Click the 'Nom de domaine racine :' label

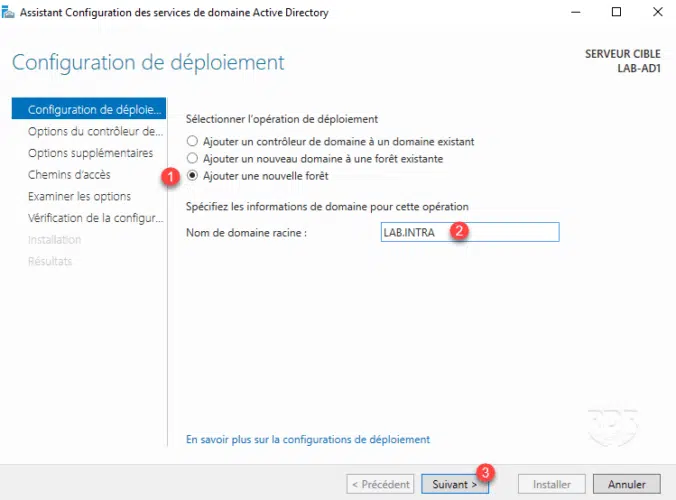click(246, 233)
